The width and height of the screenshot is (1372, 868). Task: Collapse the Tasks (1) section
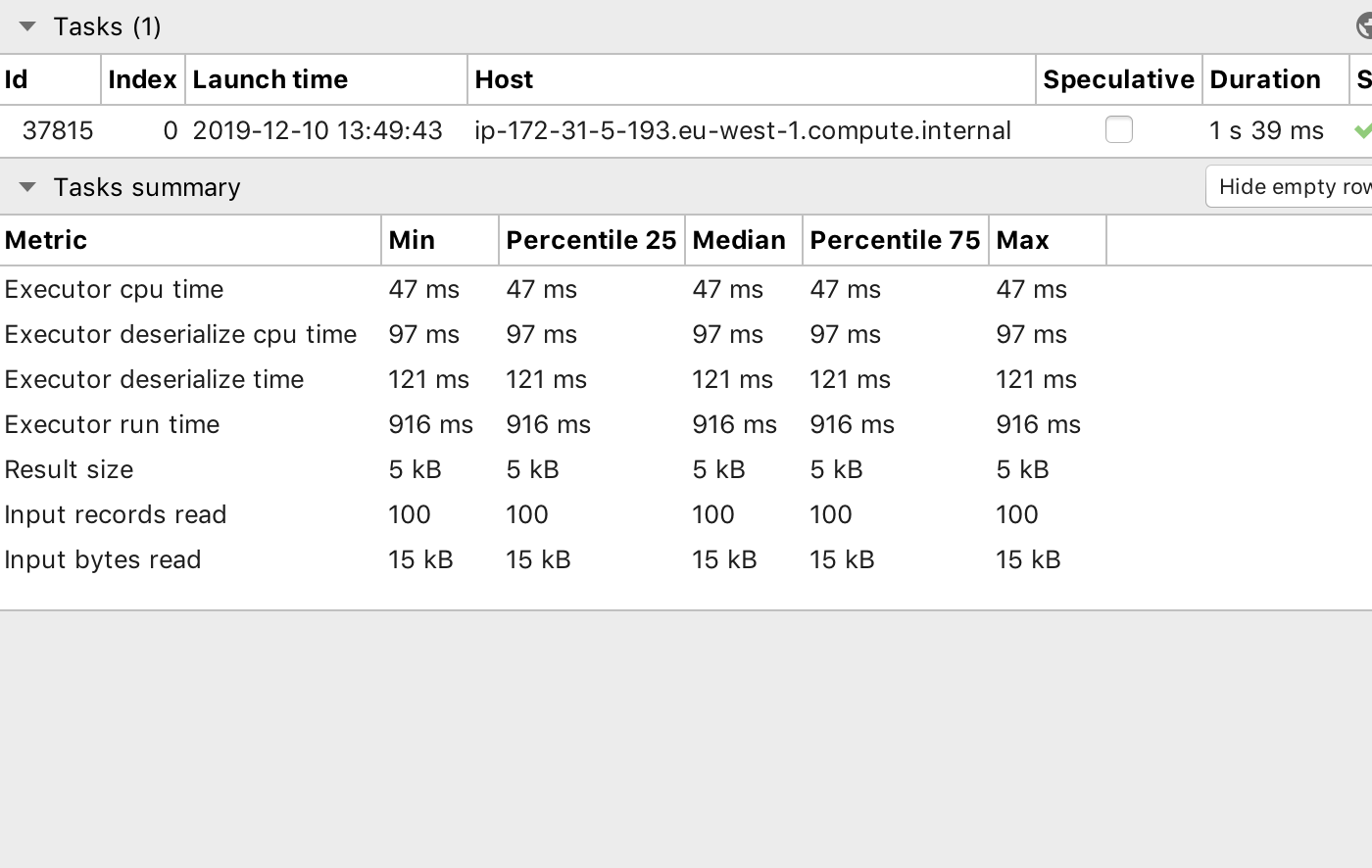27,26
